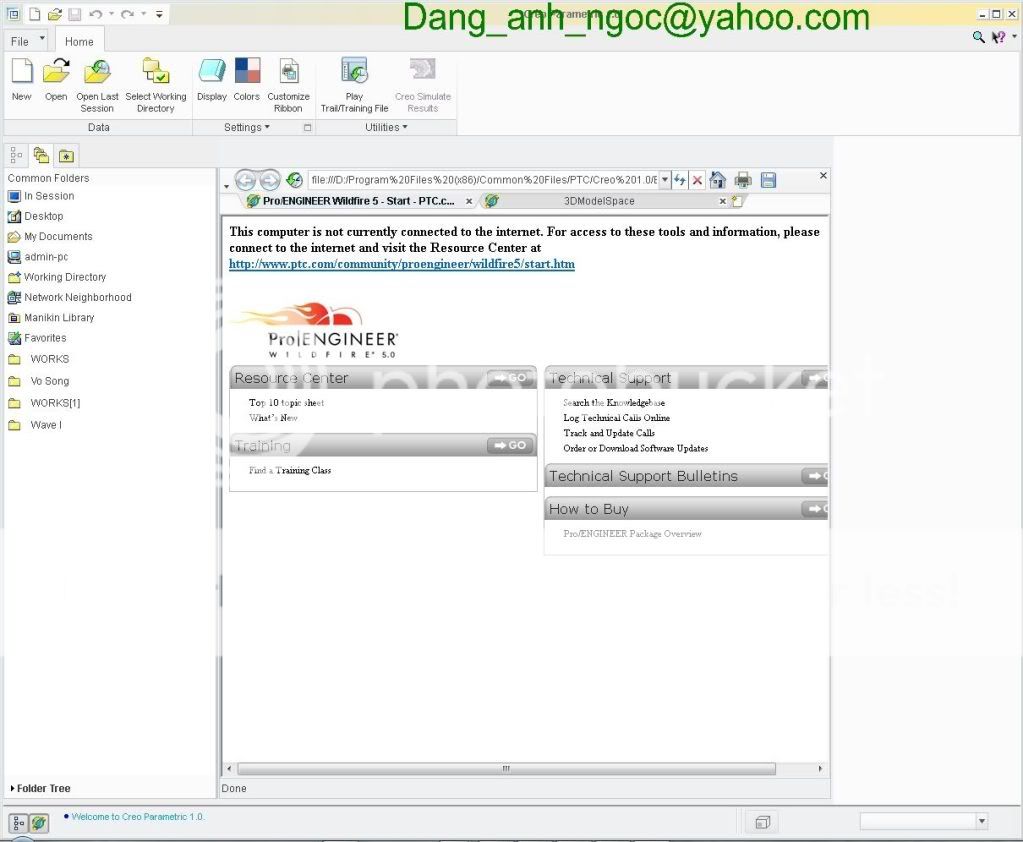The height and width of the screenshot is (842, 1023).
Task: Toggle the browser display from the status bar
Action: point(39,823)
